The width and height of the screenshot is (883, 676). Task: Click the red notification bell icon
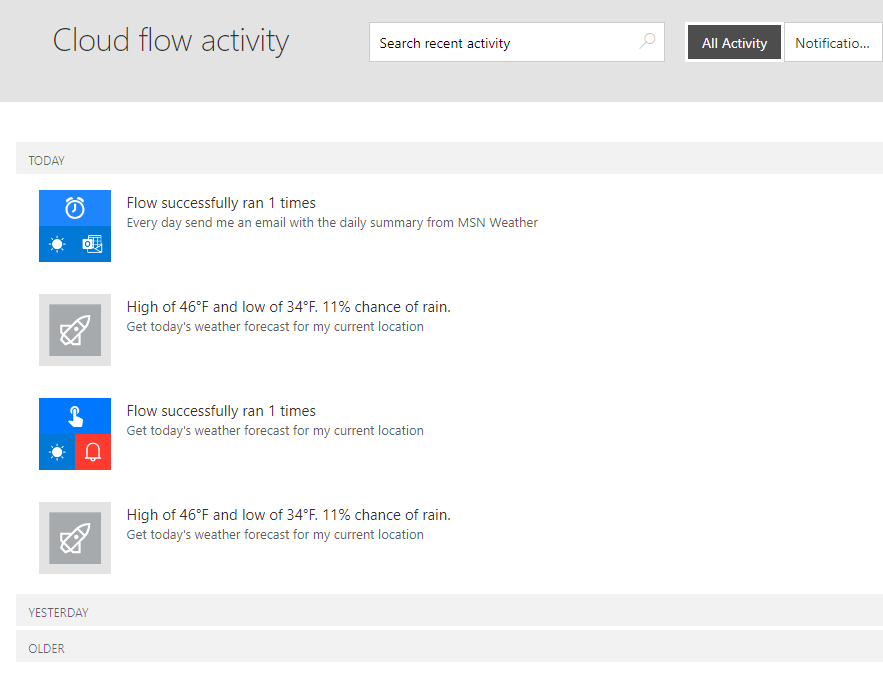(92, 452)
